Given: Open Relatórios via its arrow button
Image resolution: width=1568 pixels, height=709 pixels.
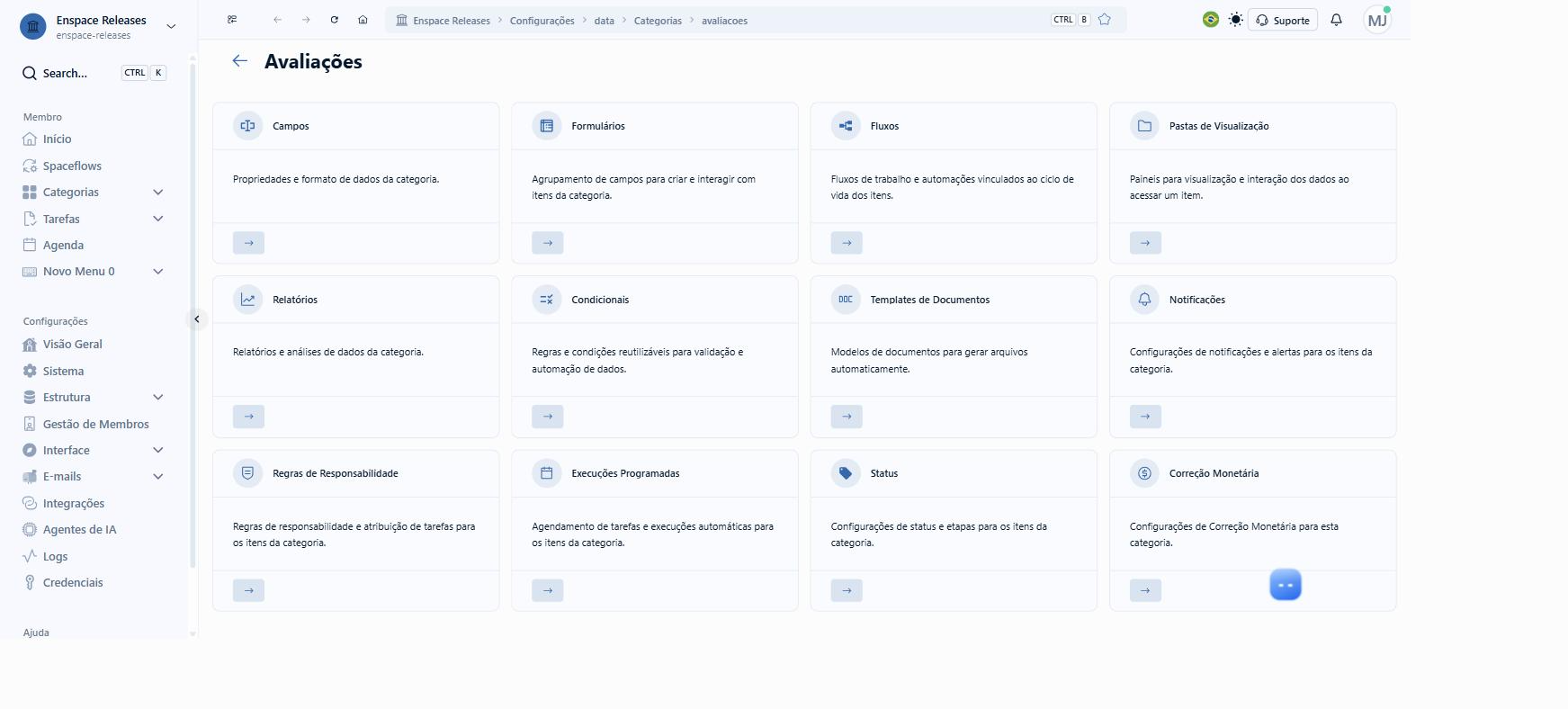Looking at the screenshot, I should tap(248, 417).
